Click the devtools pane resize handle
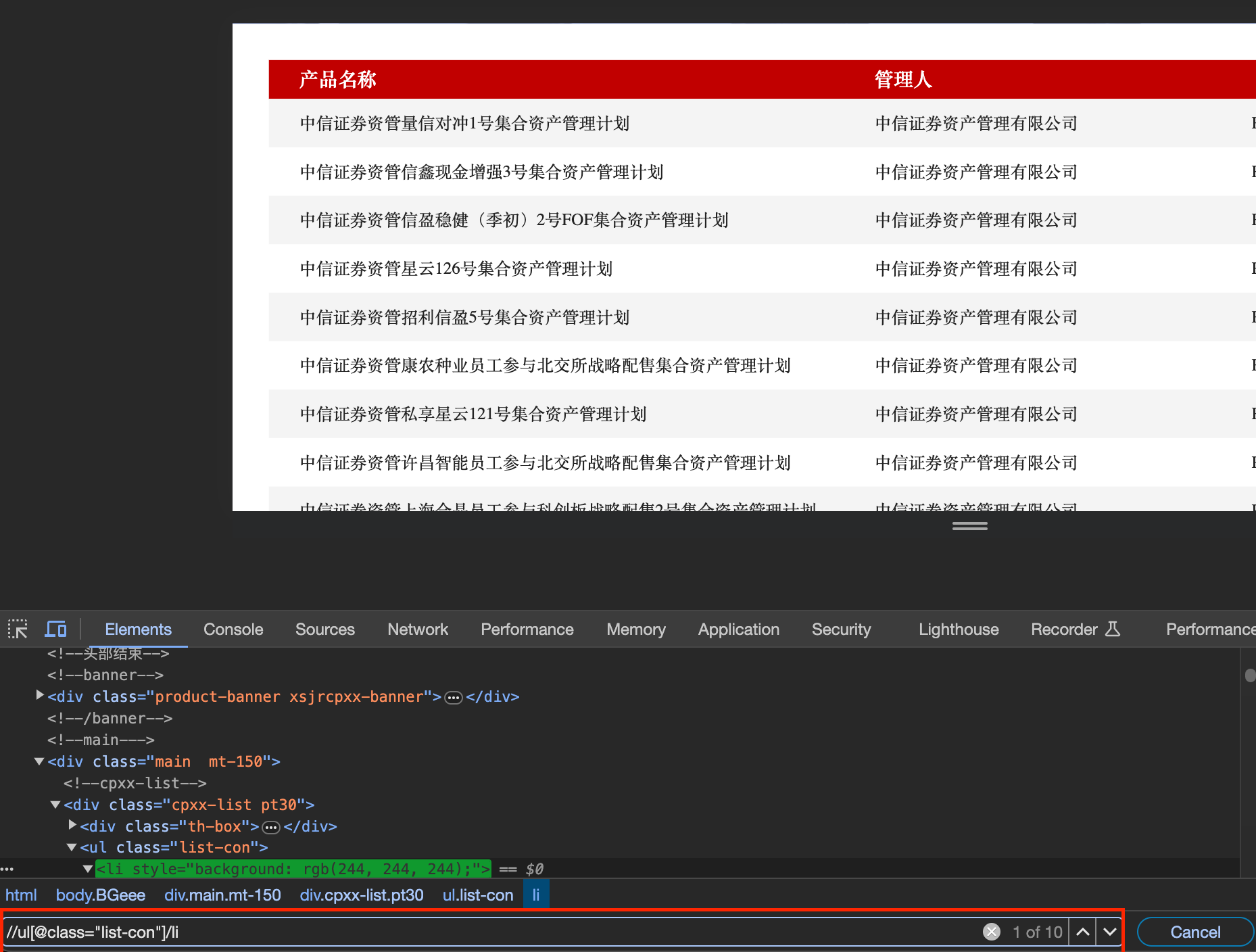This screenshot has width=1256, height=952. [969, 525]
